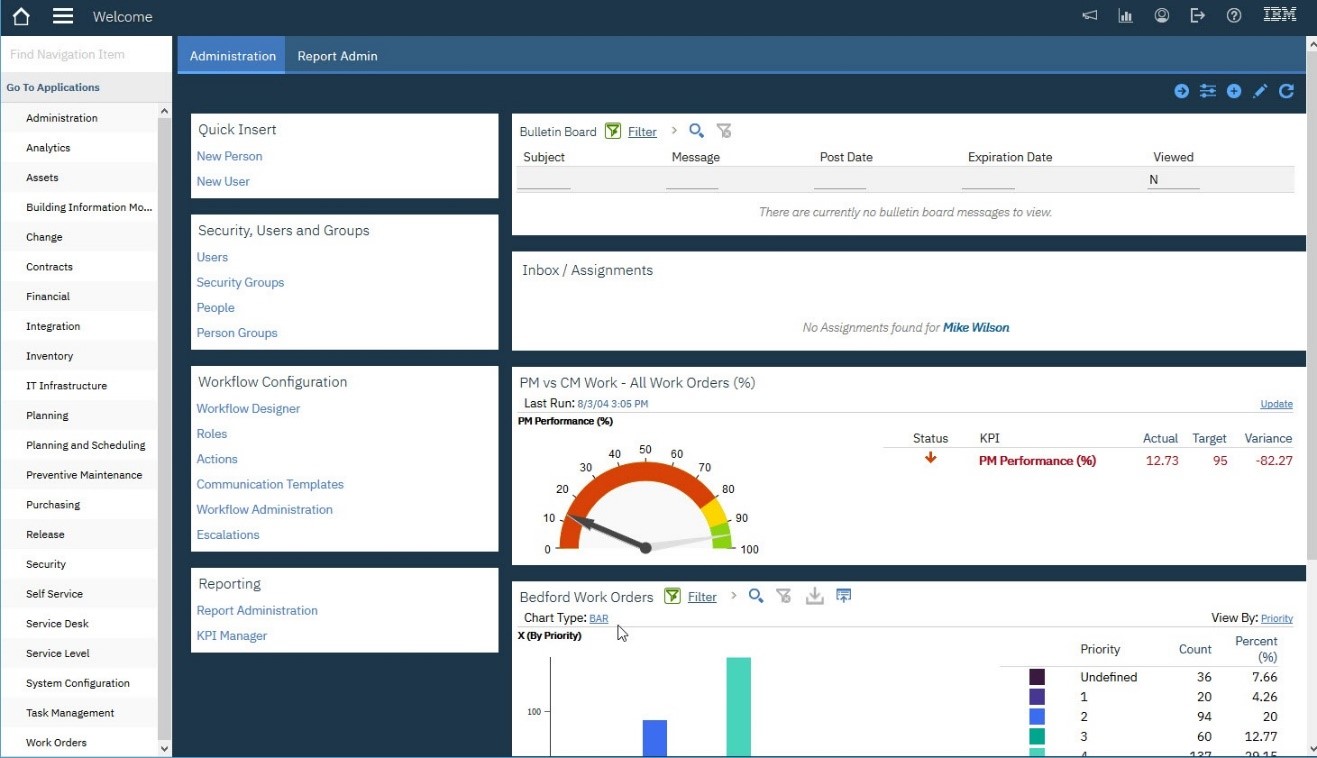Viewport: 1317px width, 758px height.
Task: Click the priority 2 blue color swatch
Action: click(1037, 717)
